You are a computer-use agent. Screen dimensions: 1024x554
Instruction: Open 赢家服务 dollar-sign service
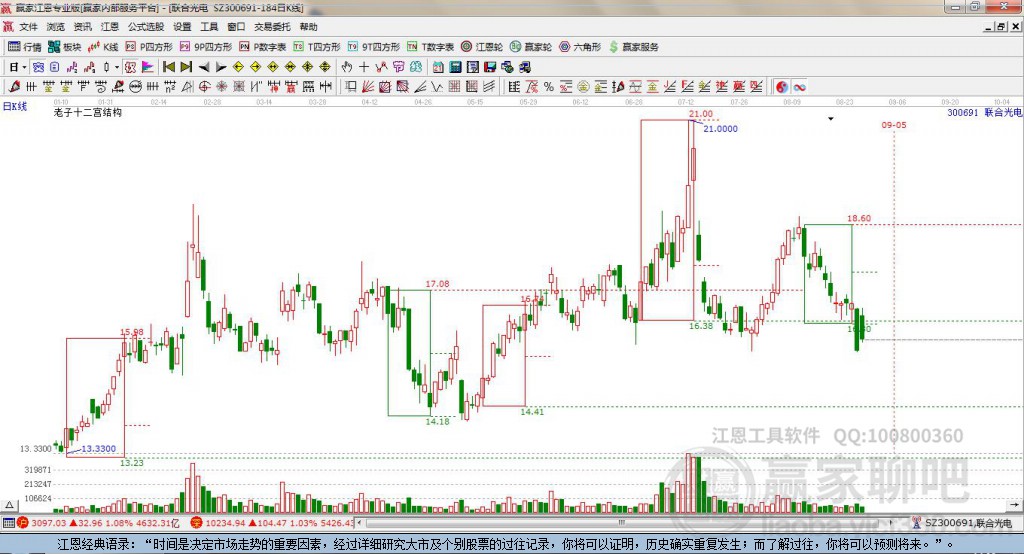pos(633,47)
